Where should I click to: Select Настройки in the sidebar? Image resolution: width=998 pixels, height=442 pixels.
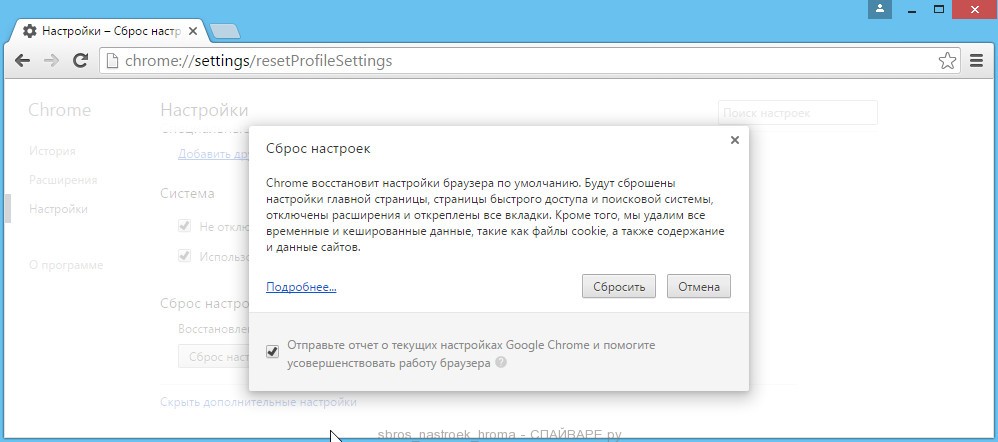click(59, 210)
